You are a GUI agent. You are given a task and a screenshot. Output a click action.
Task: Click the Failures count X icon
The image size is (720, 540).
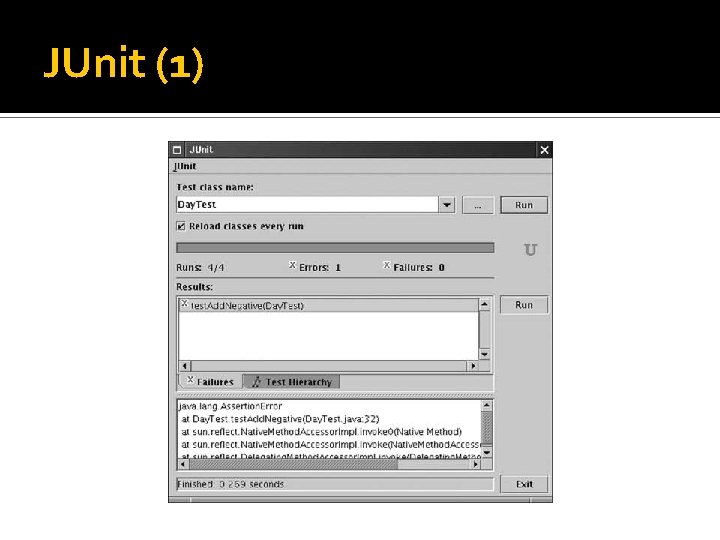tap(387, 265)
